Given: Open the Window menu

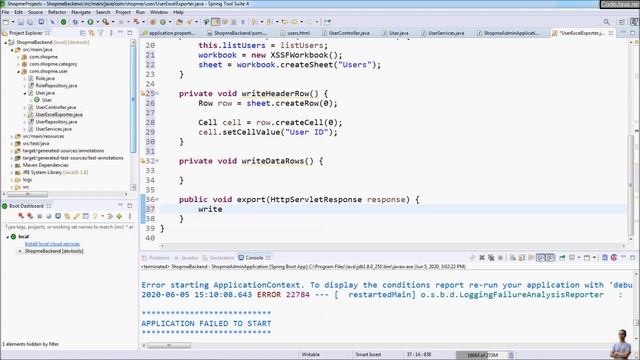Looking at the screenshot, I should pos(159,12).
